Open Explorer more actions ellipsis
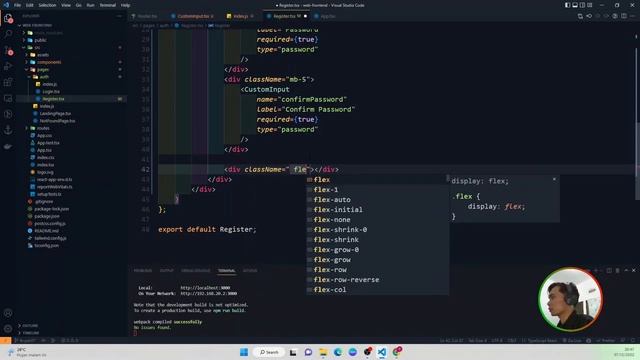 tap(120, 16)
